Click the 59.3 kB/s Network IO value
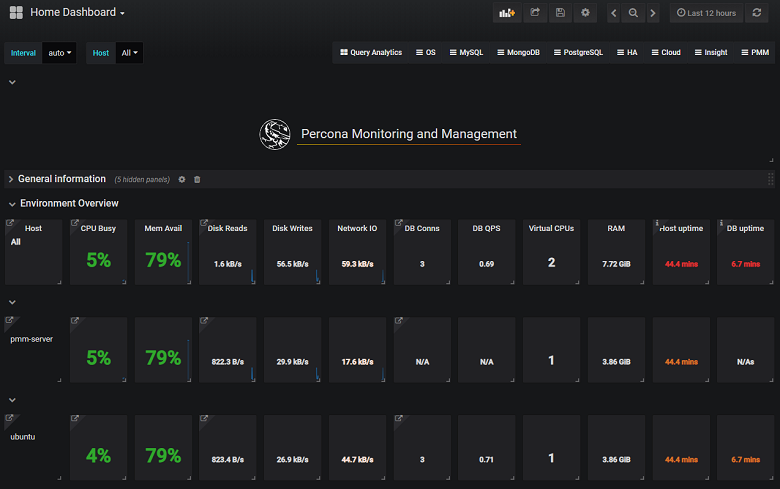This screenshot has width=780, height=489. [x=357, y=264]
